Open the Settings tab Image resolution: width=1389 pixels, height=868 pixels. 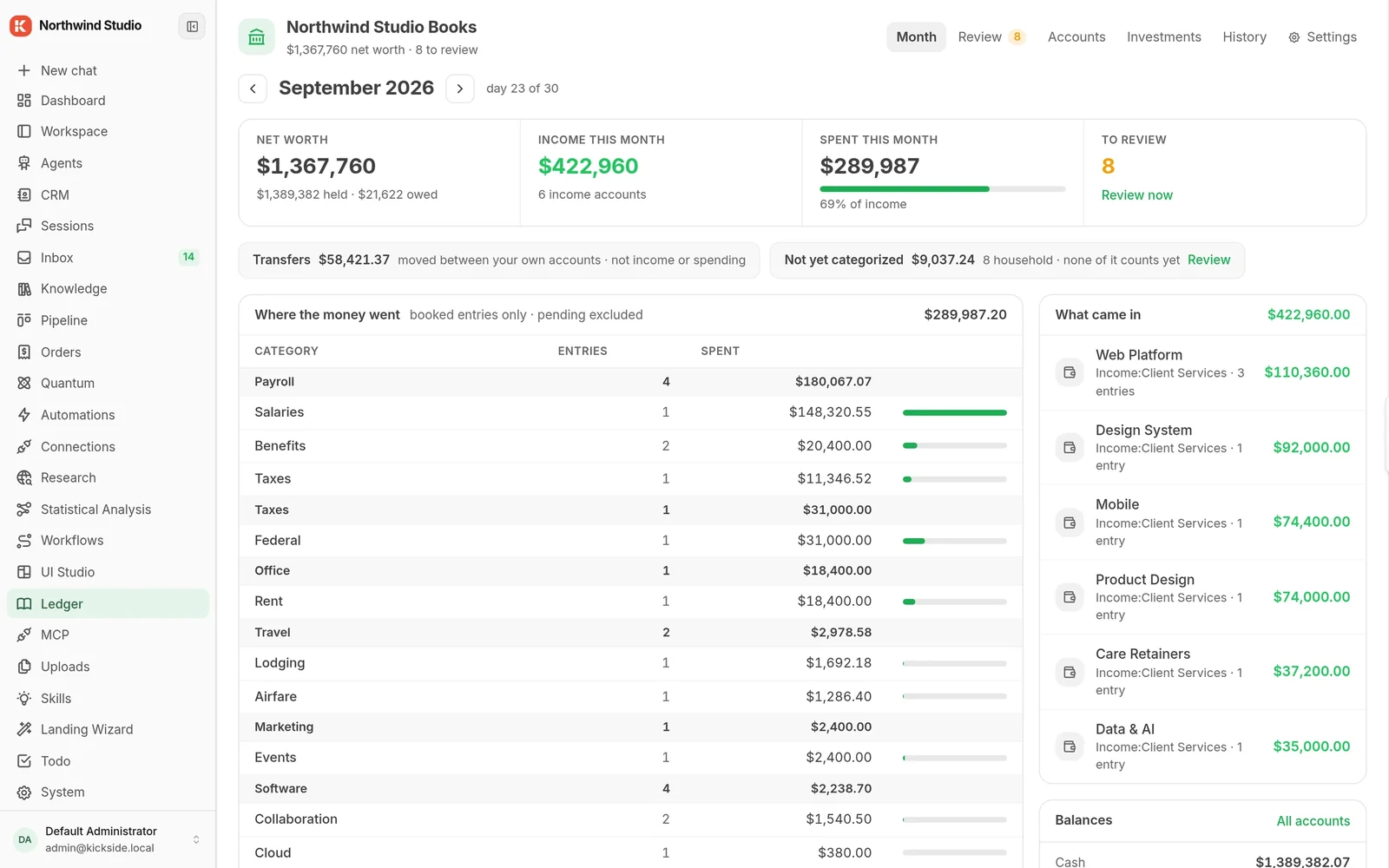(1322, 37)
